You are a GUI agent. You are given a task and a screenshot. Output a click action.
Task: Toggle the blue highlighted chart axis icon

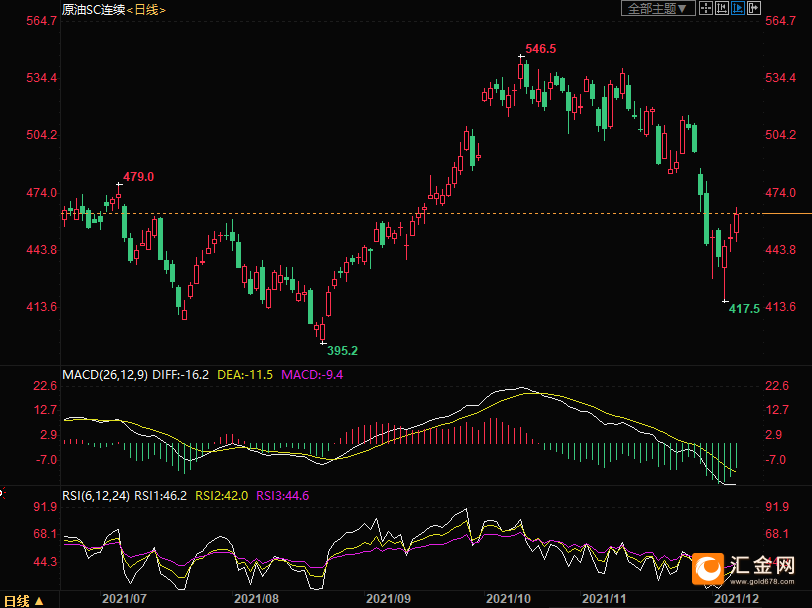pyautogui.click(x=738, y=9)
